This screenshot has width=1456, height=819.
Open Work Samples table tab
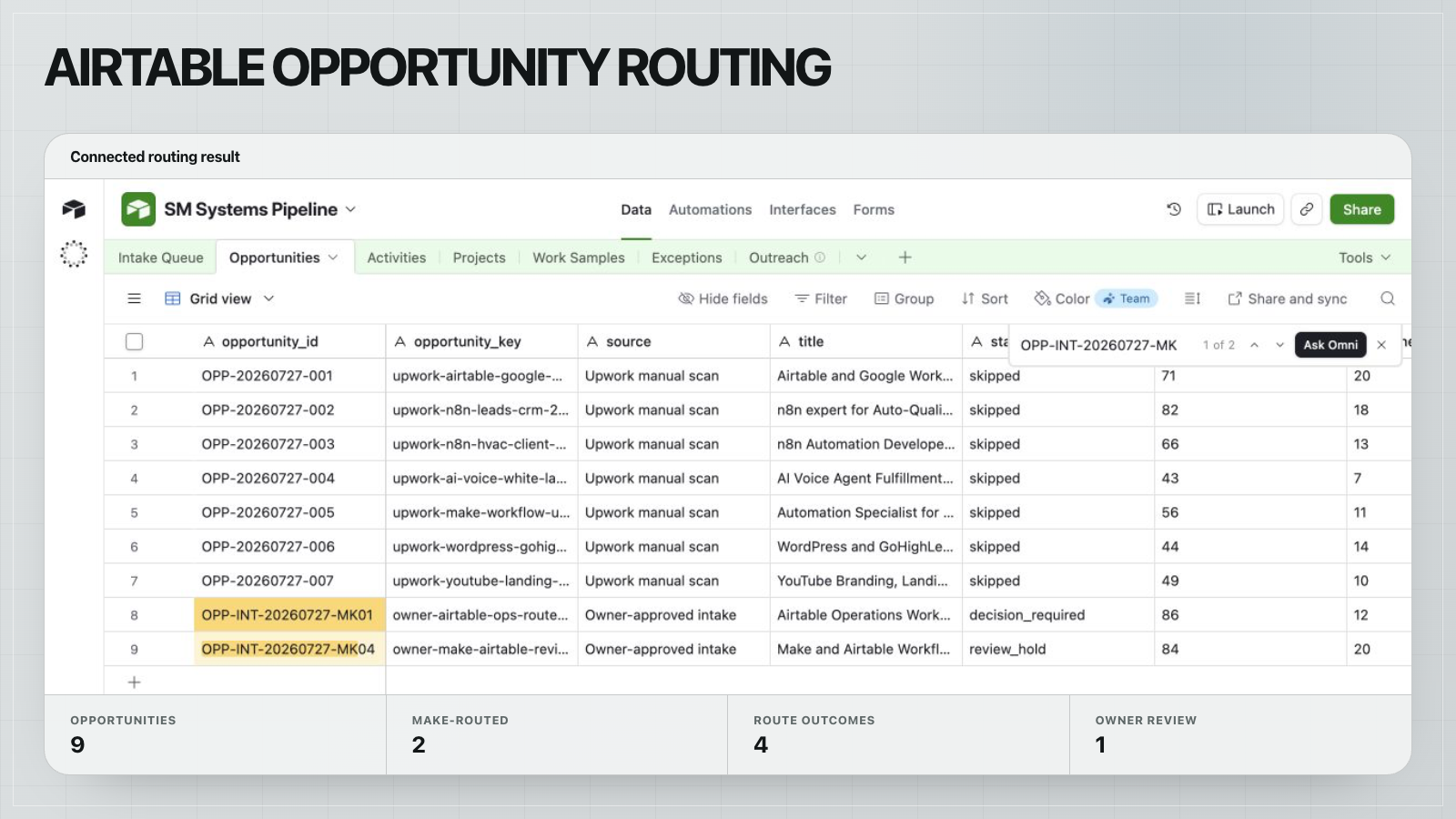pos(579,258)
